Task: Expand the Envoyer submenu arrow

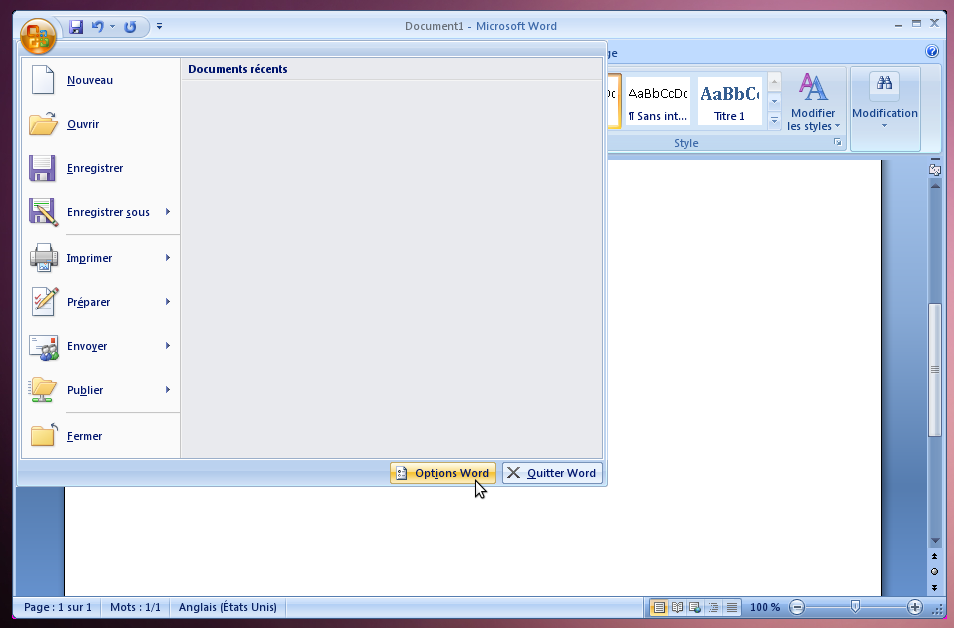Action: (168, 346)
